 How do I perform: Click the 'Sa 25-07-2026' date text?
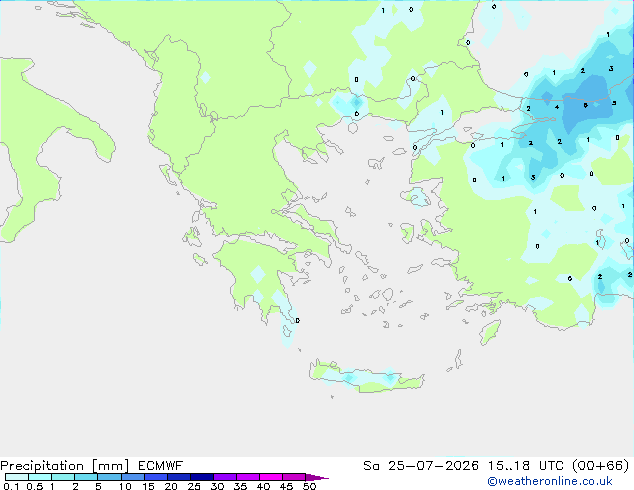(421, 466)
